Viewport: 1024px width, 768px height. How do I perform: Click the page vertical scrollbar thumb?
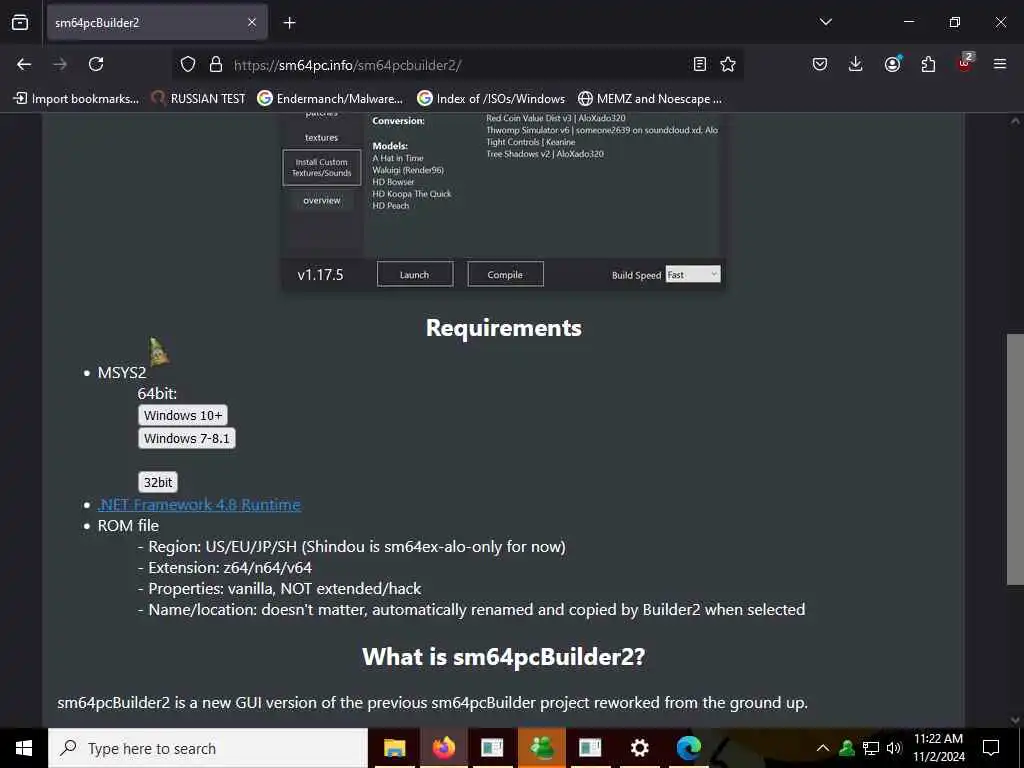click(x=1015, y=459)
